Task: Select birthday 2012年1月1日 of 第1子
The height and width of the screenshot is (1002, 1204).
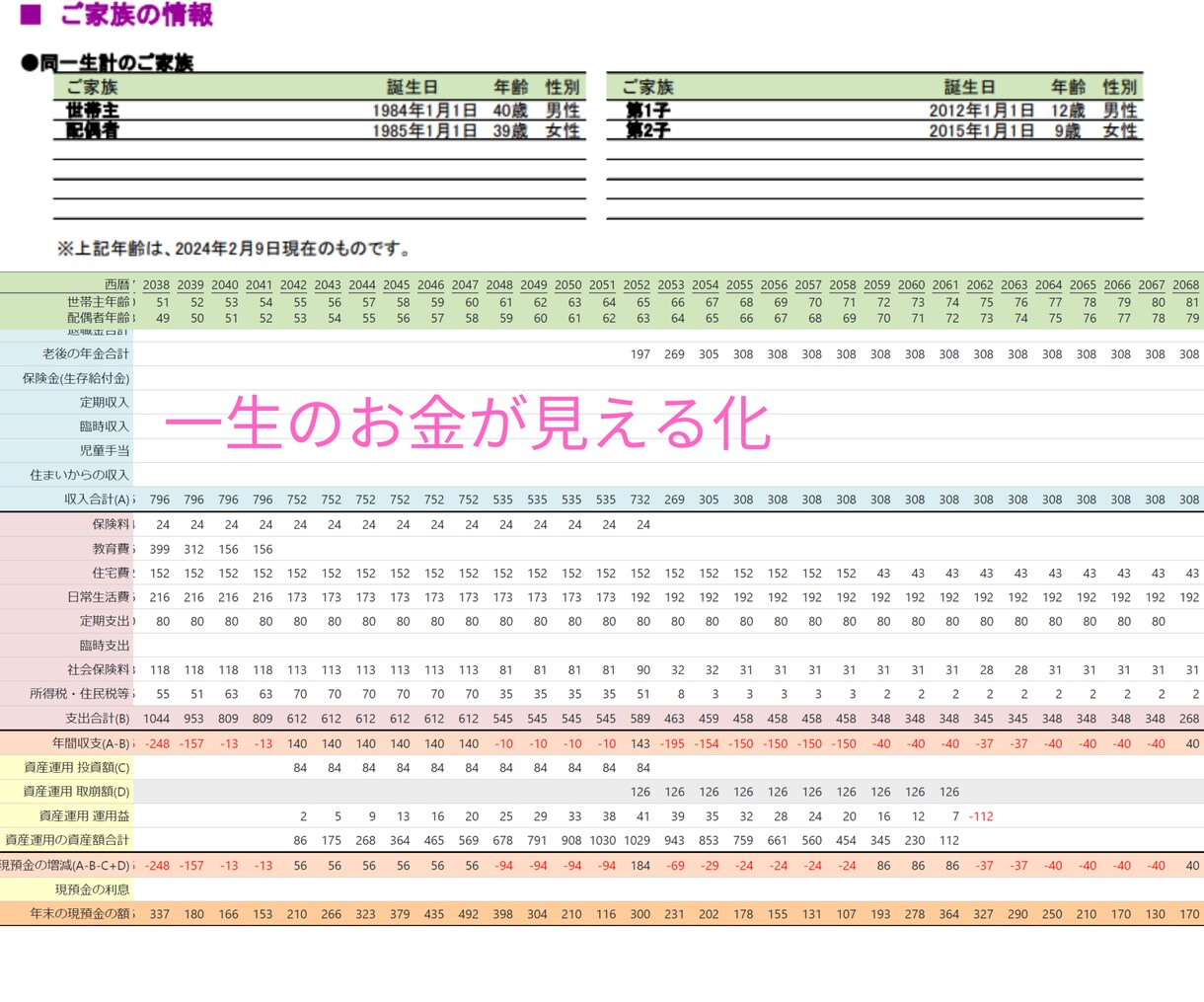Action: [981, 111]
